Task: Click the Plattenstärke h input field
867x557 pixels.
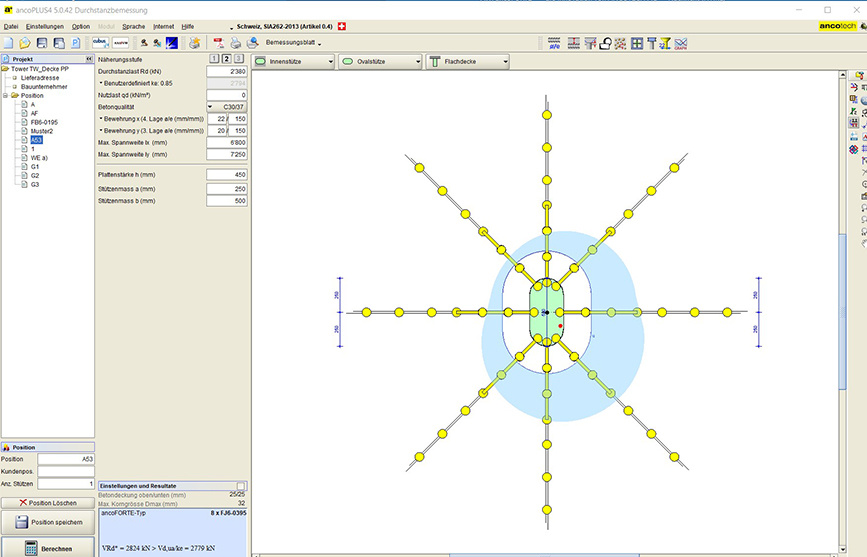Action: (x=226, y=174)
